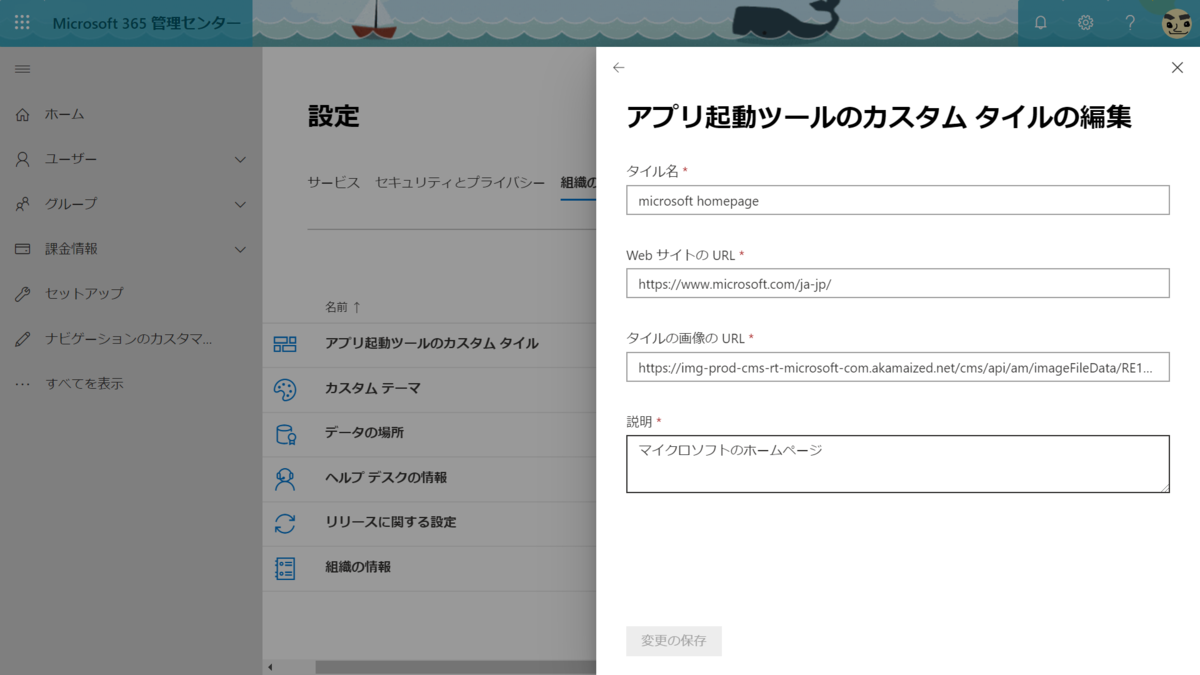Open the settings gear in header

[1086, 22]
